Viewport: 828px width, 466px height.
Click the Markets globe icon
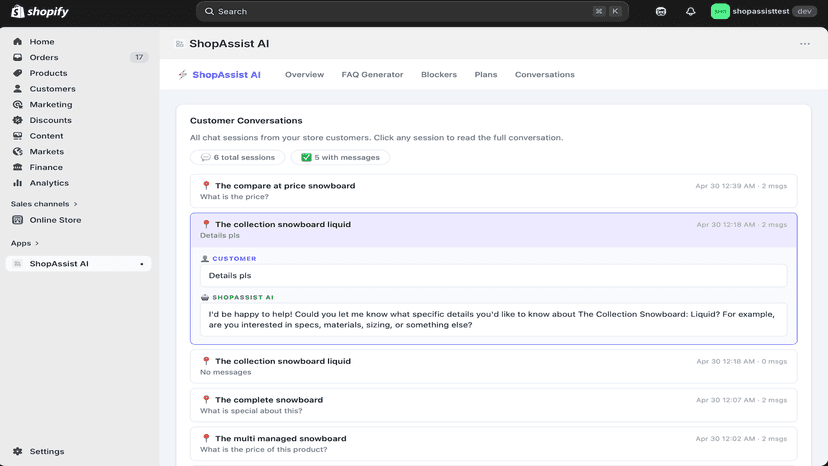pyautogui.click(x=17, y=152)
